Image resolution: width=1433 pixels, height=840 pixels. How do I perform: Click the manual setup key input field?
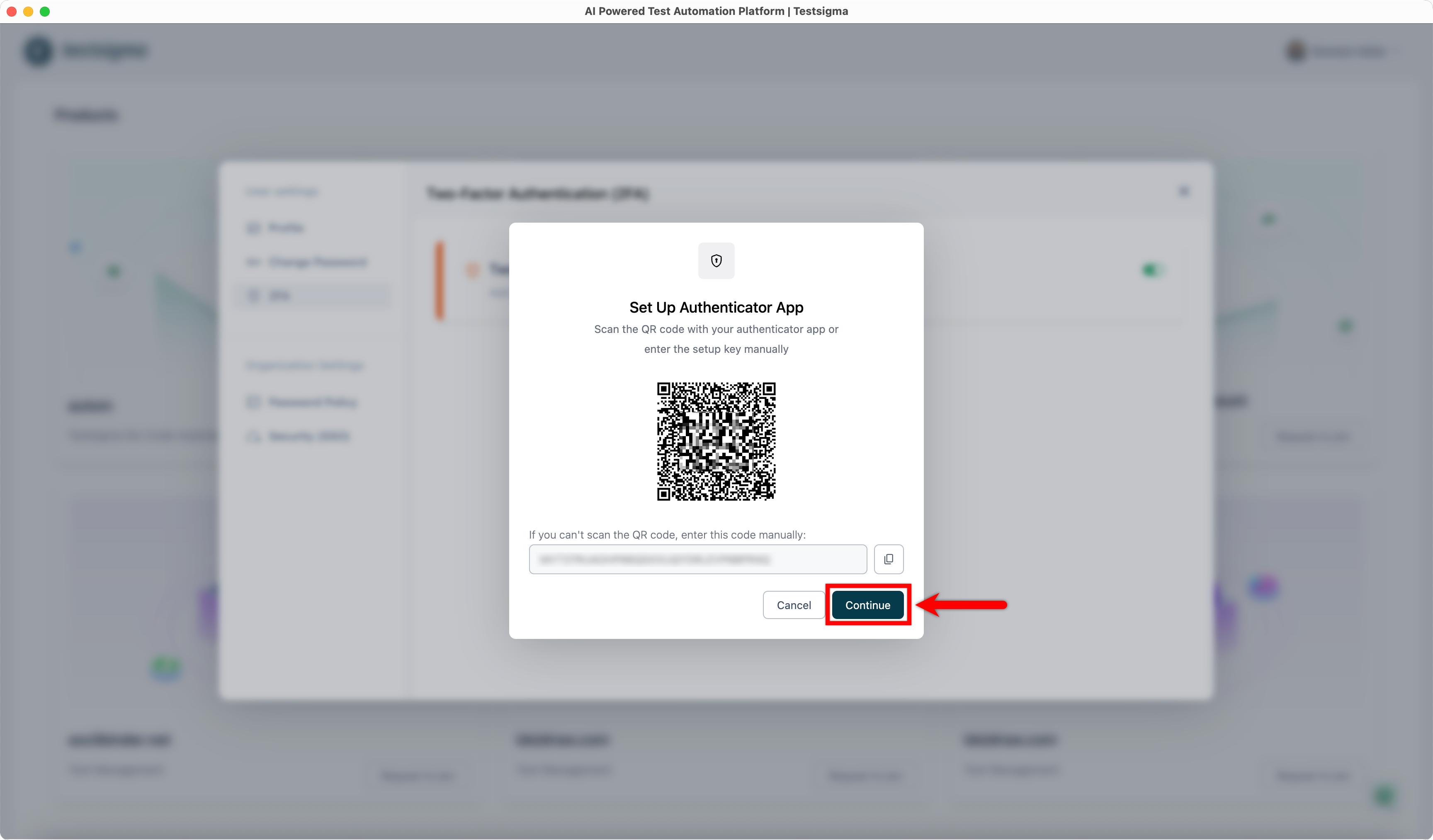698,559
